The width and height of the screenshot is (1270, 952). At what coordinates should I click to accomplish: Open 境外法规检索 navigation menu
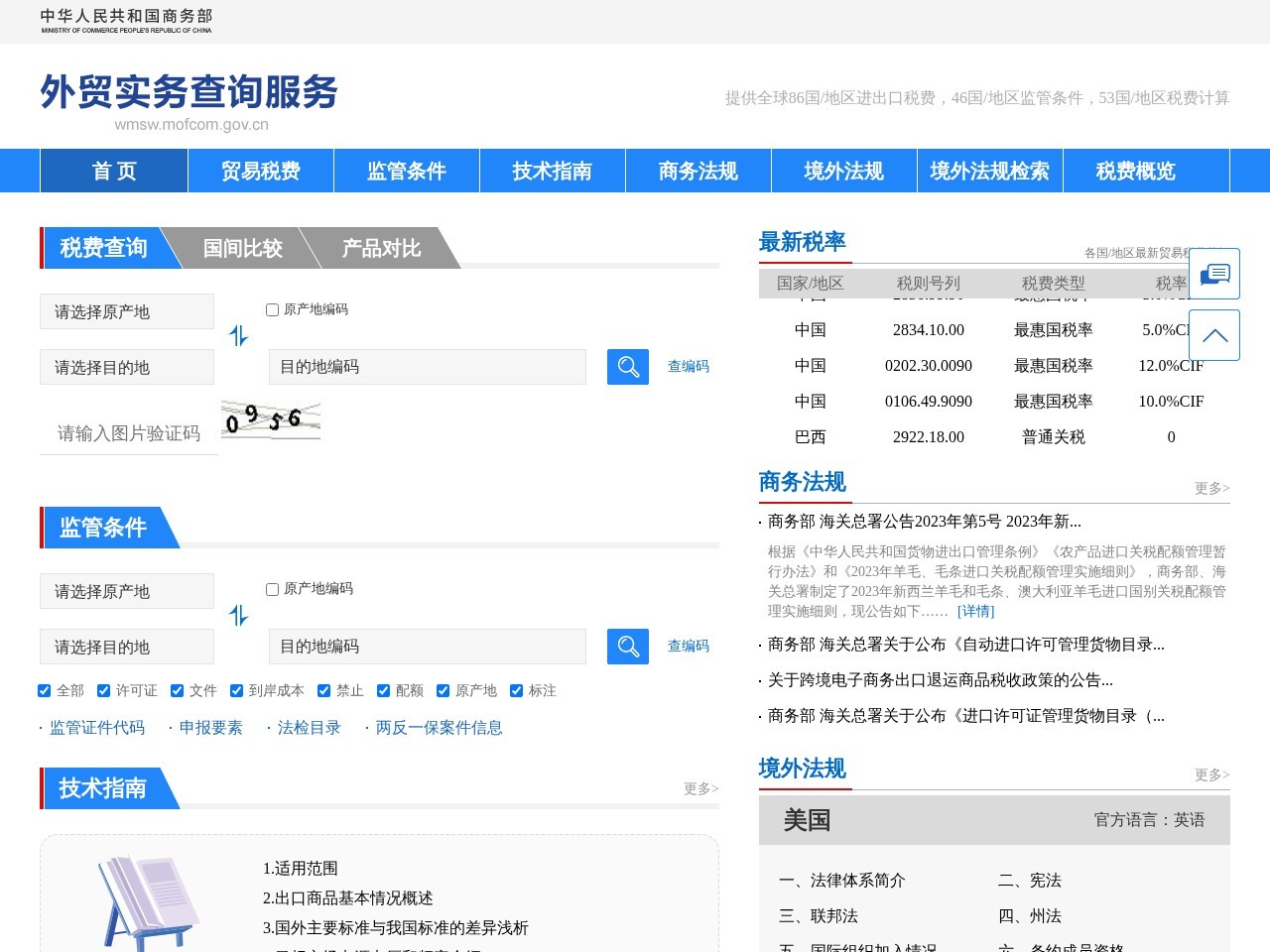coord(990,171)
